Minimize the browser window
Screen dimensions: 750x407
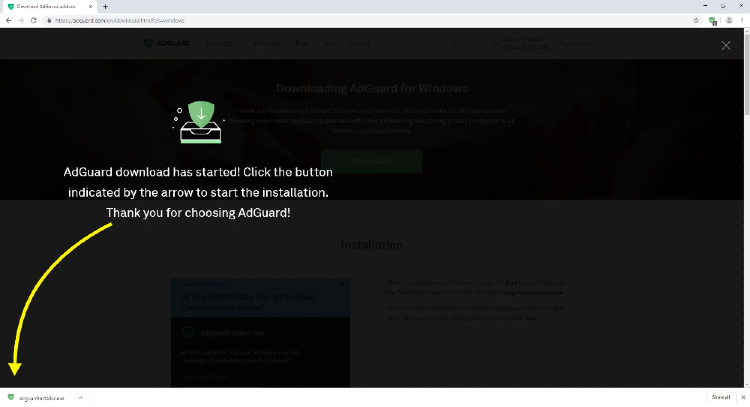[x=705, y=6]
